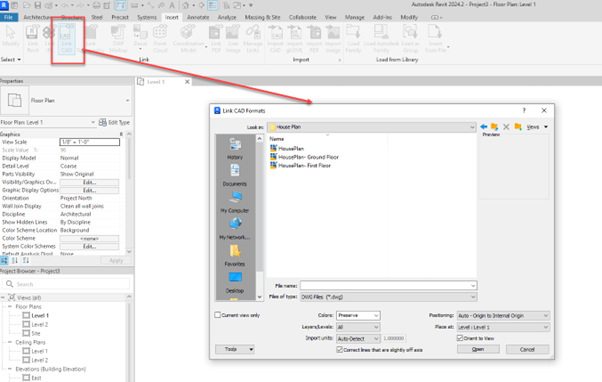Open the File menu tab
602x382 pixels.
(8, 17)
